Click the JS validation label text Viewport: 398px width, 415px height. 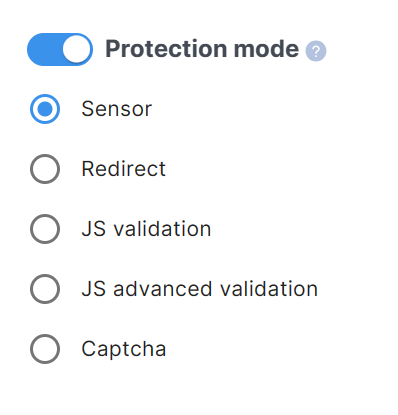[x=146, y=229]
